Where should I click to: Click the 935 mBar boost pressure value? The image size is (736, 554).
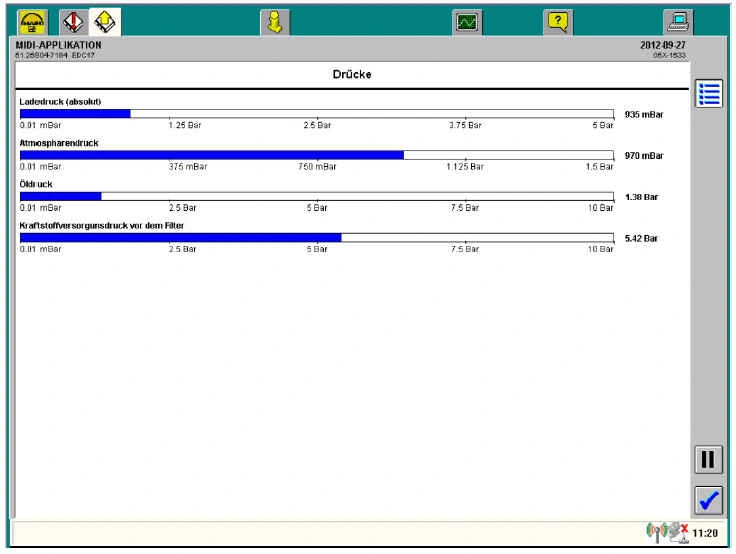click(x=643, y=115)
